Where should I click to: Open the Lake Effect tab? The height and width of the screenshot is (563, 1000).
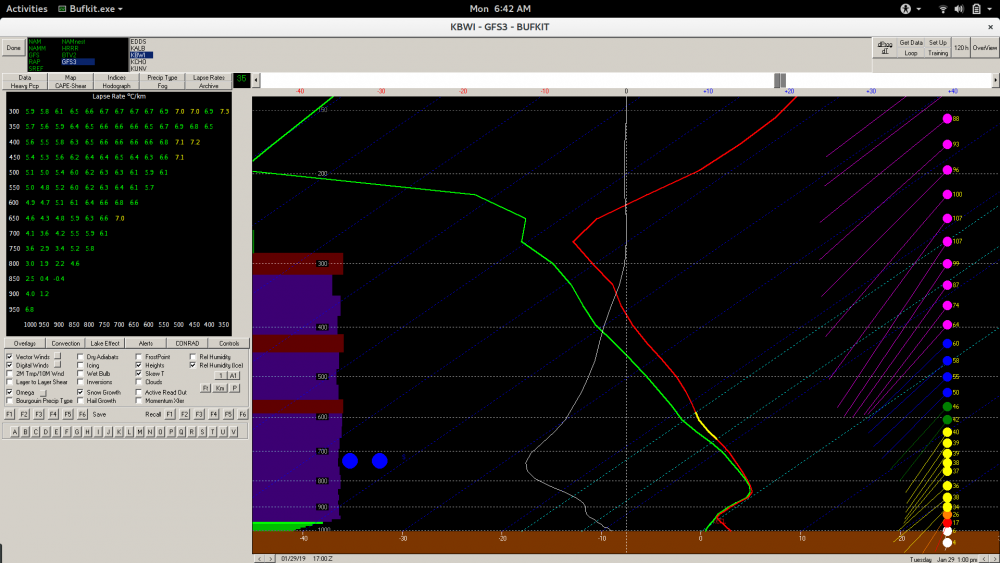coord(105,343)
